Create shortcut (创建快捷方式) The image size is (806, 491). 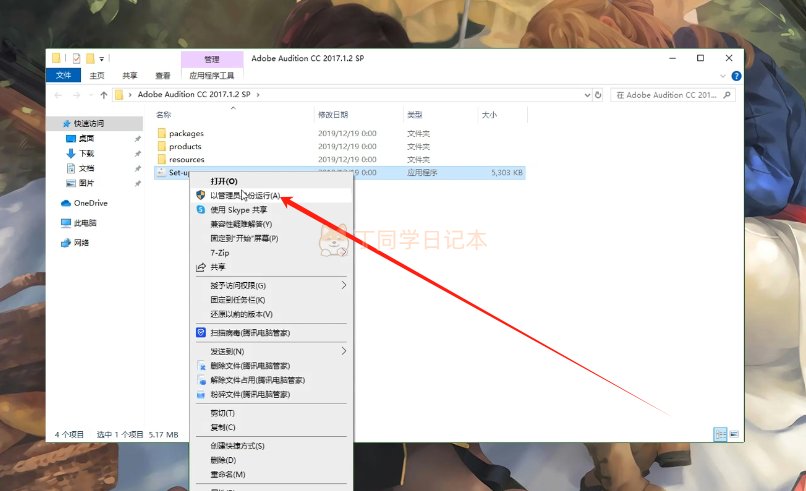coord(237,446)
